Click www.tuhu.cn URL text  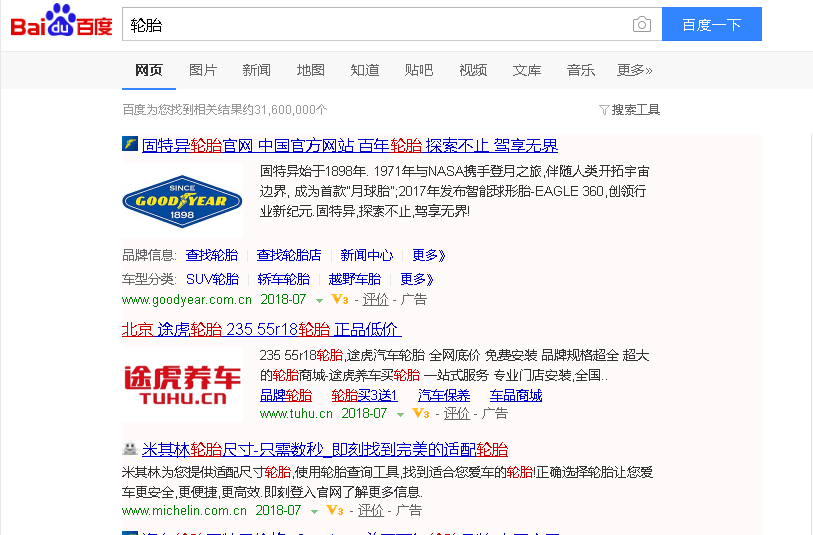tap(296, 414)
